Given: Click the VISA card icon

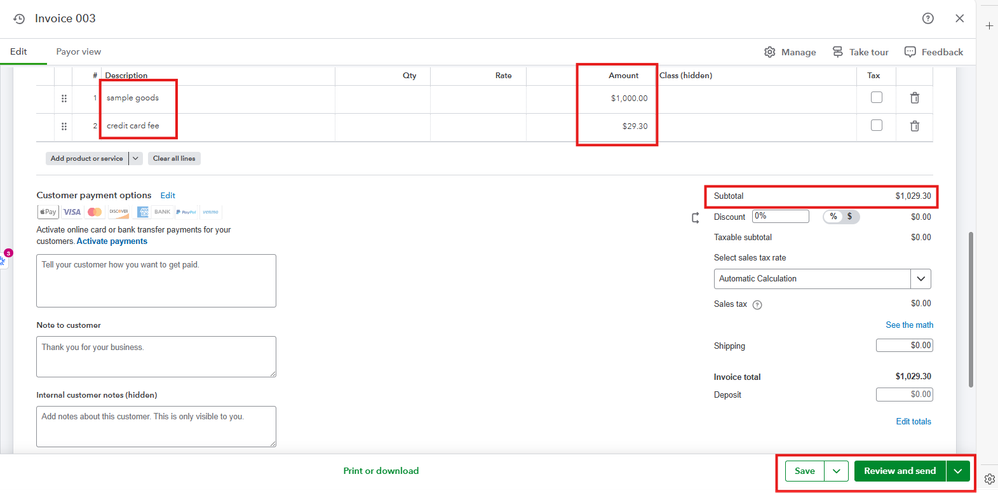Looking at the screenshot, I should point(72,212).
